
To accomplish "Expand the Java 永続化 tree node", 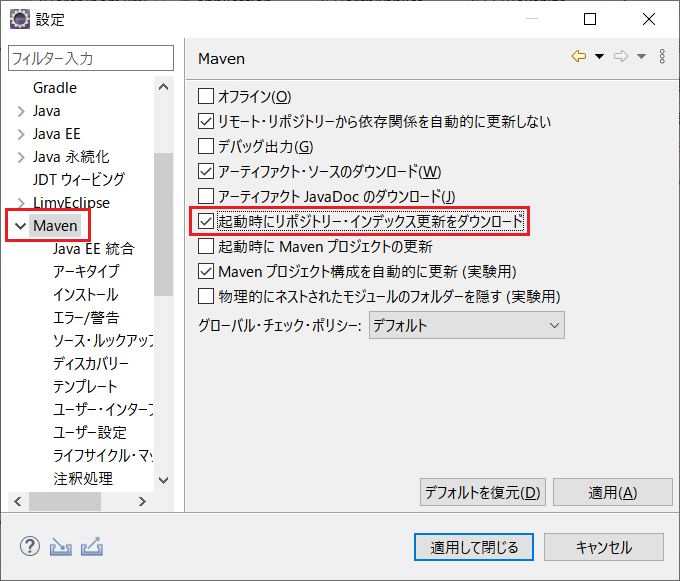I will click(x=21, y=157).
